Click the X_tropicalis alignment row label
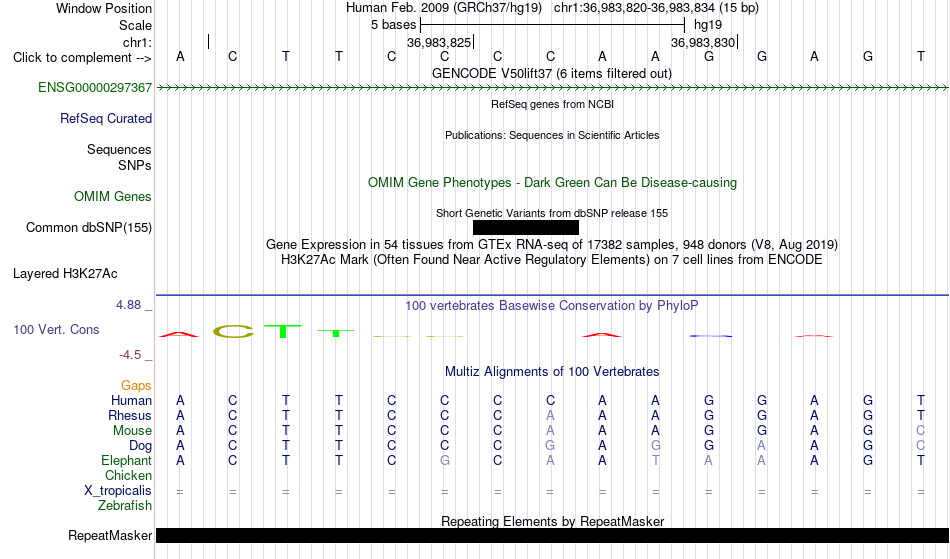This screenshot has height=559, width=950. pyautogui.click(x=118, y=491)
